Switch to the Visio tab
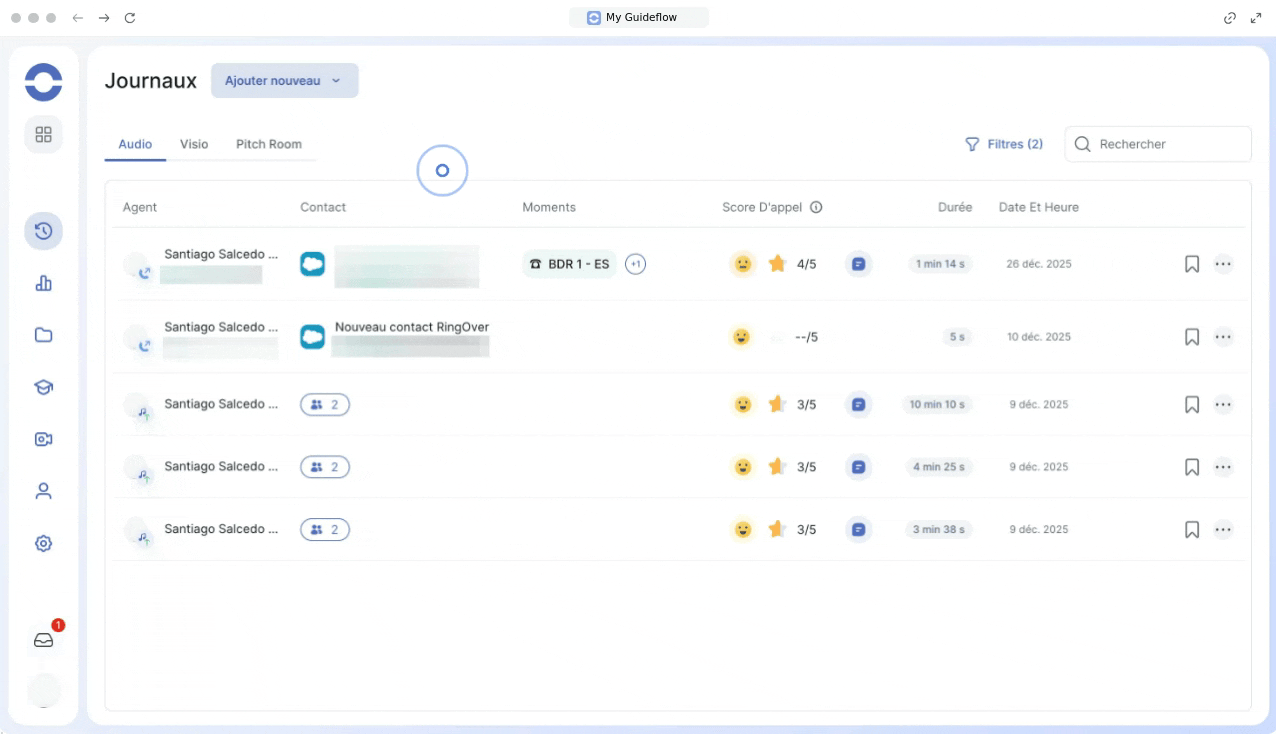The width and height of the screenshot is (1276, 734). click(x=194, y=144)
